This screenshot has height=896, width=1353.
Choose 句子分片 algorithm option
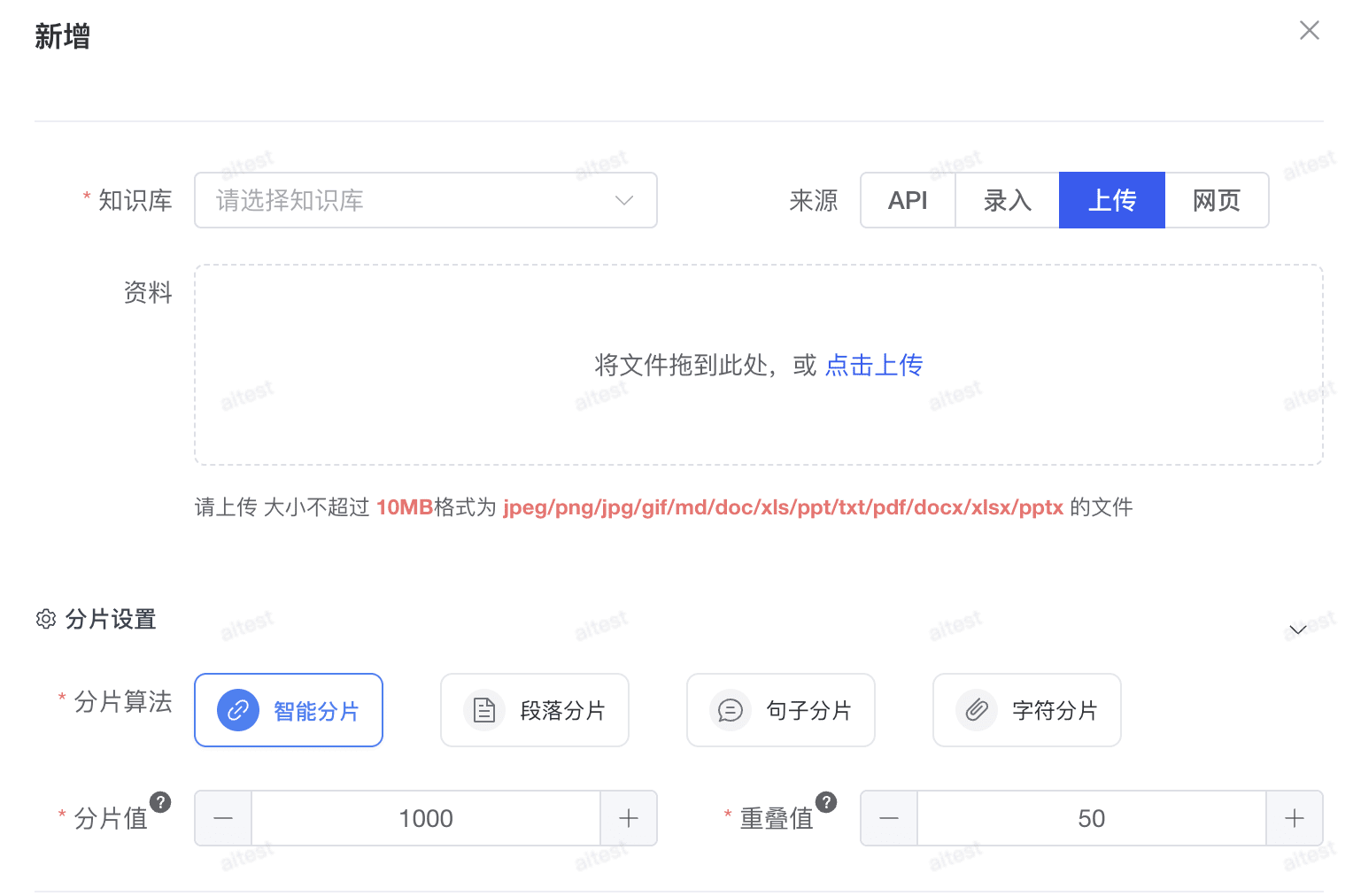point(781,710)
